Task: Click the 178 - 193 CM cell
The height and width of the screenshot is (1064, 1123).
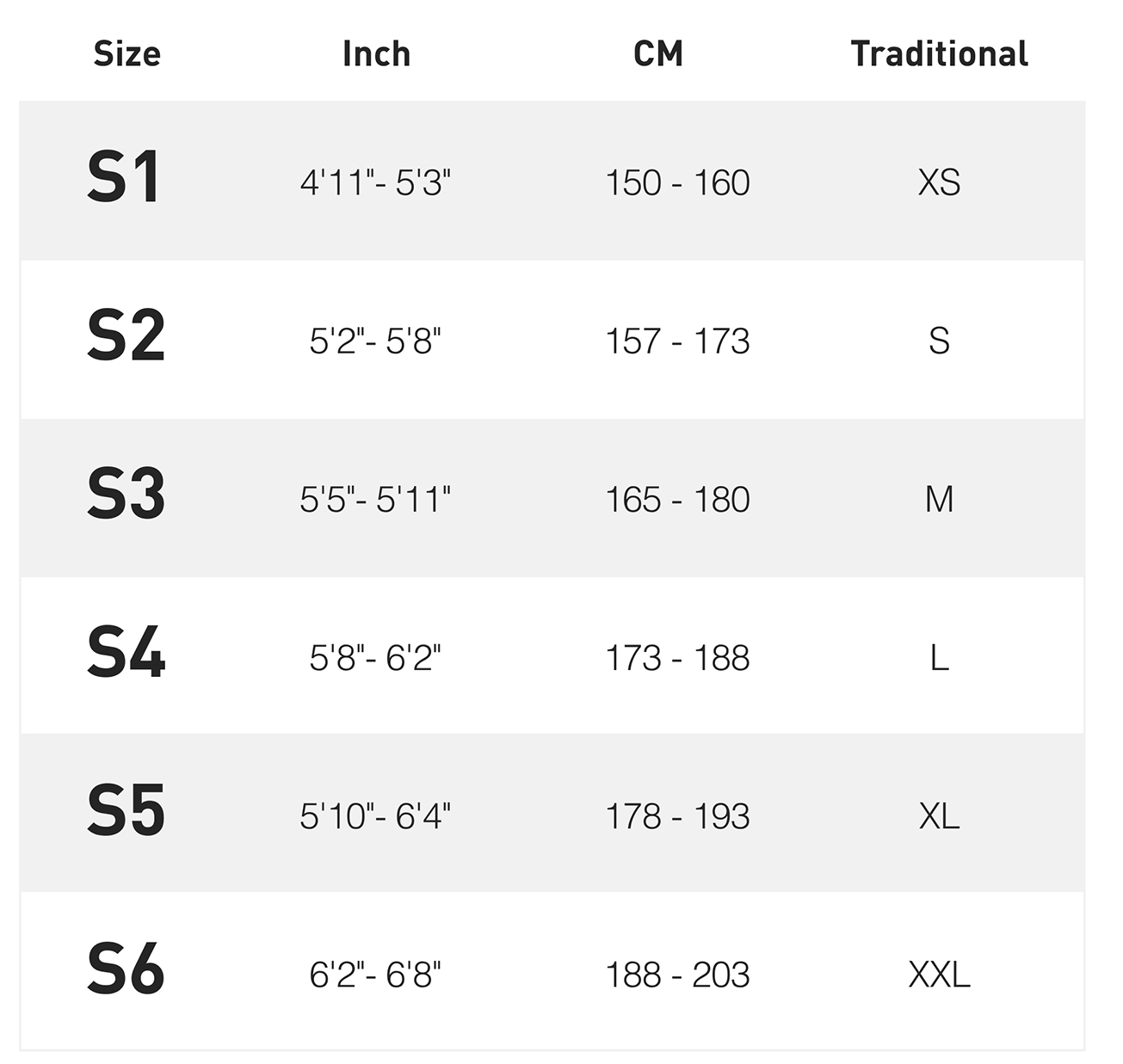Action: 677,816
